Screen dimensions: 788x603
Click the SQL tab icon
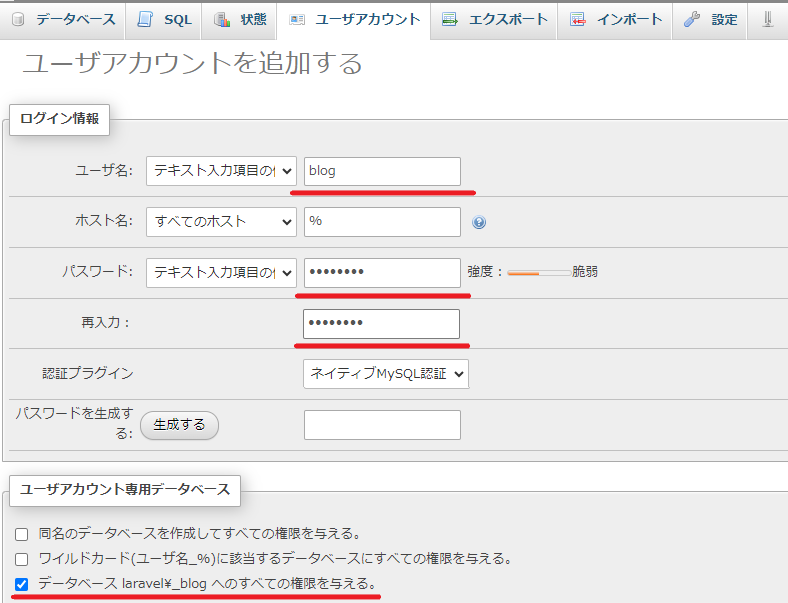[146, 20]
